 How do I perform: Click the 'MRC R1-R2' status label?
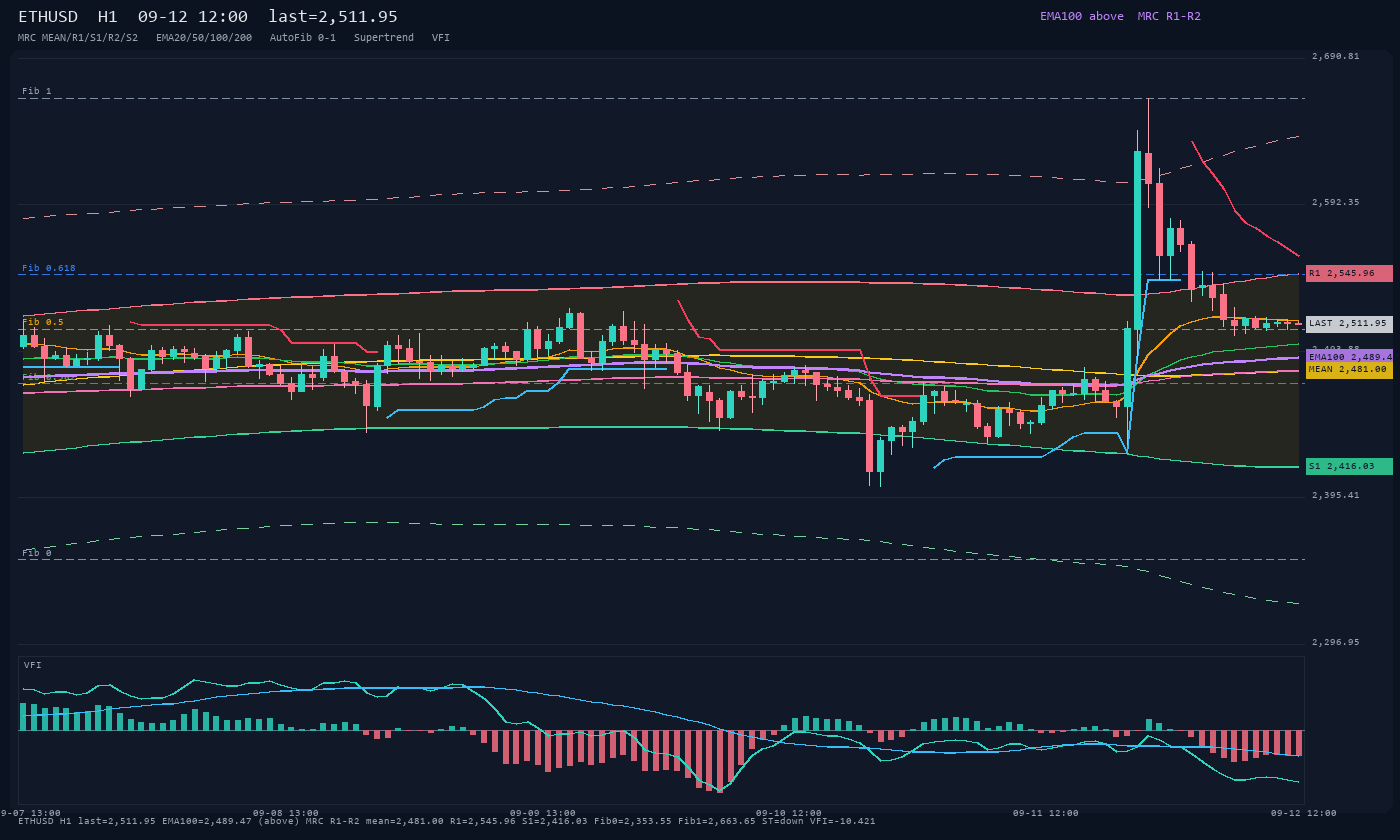coord(1169,16)
